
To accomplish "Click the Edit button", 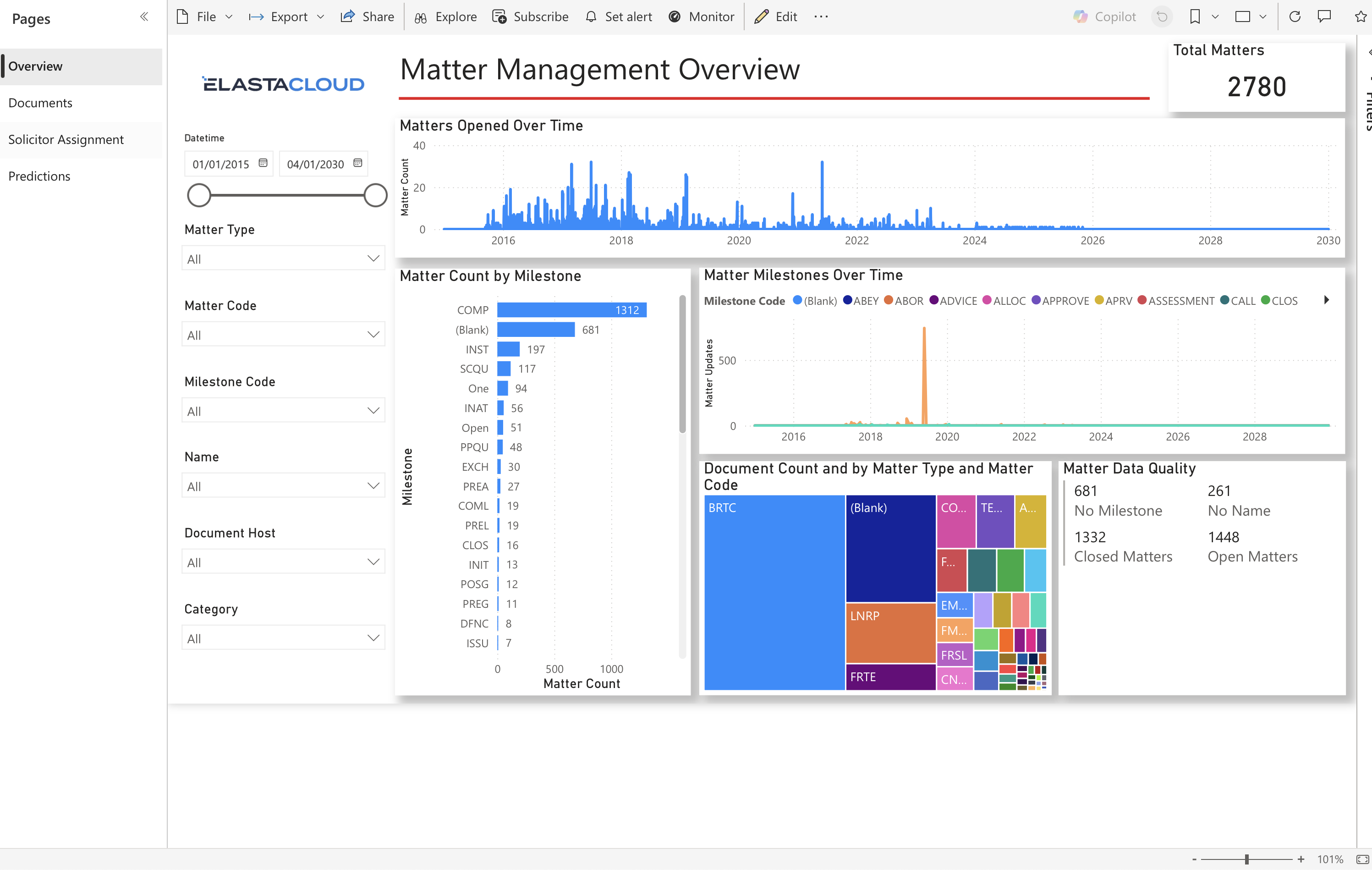I will coord(776,17).
